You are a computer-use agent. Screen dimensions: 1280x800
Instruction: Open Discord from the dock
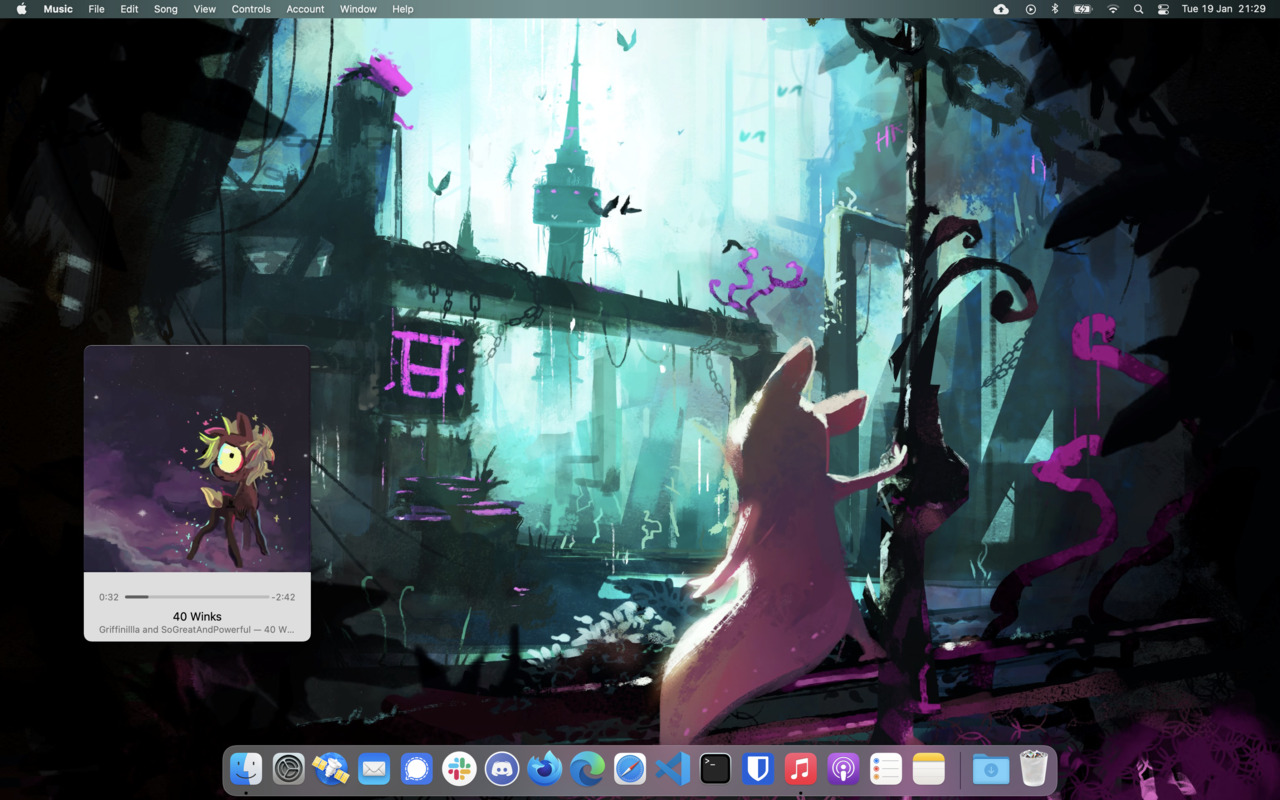point(502,769)
